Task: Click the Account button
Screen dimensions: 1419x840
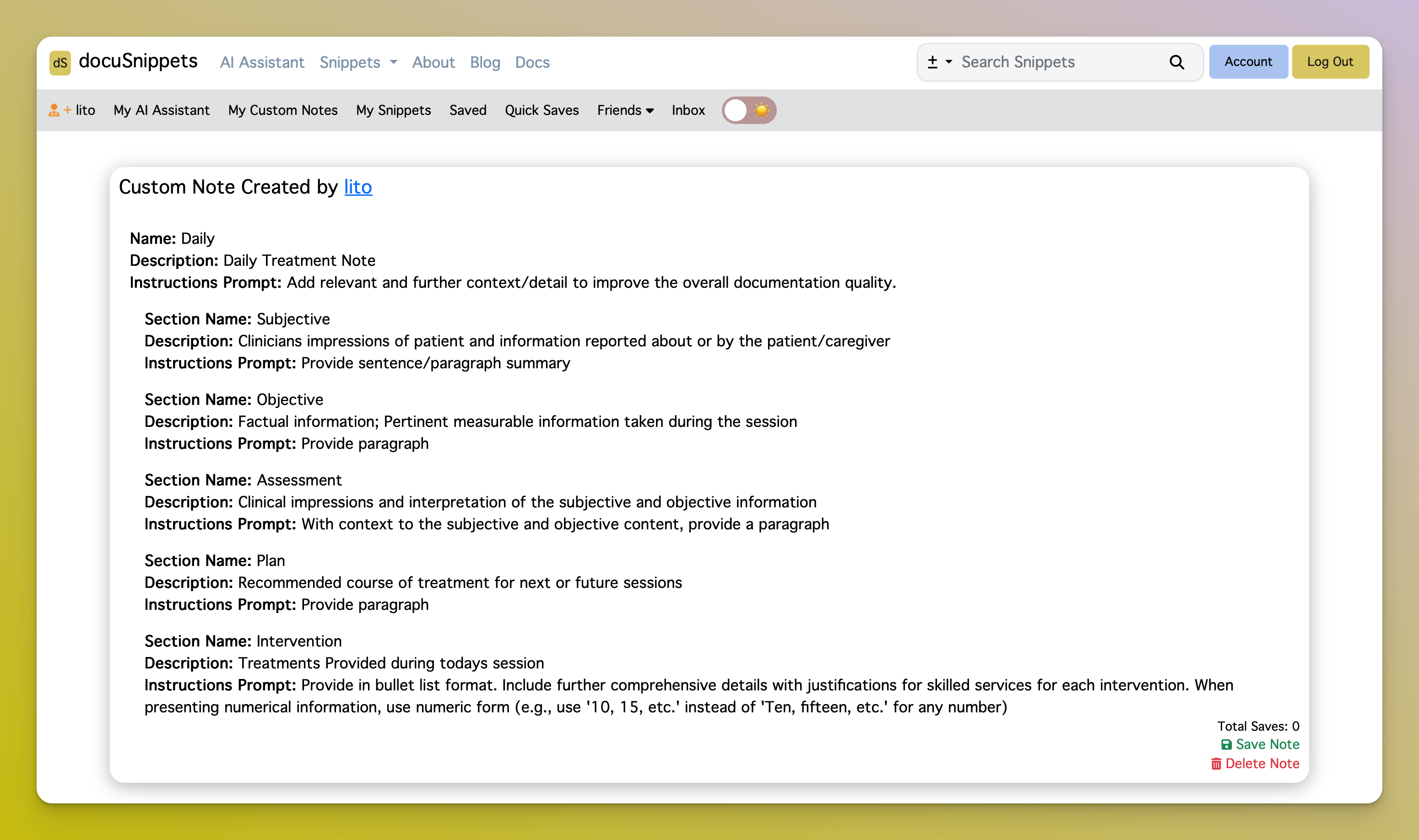Action: (1248, 62)
